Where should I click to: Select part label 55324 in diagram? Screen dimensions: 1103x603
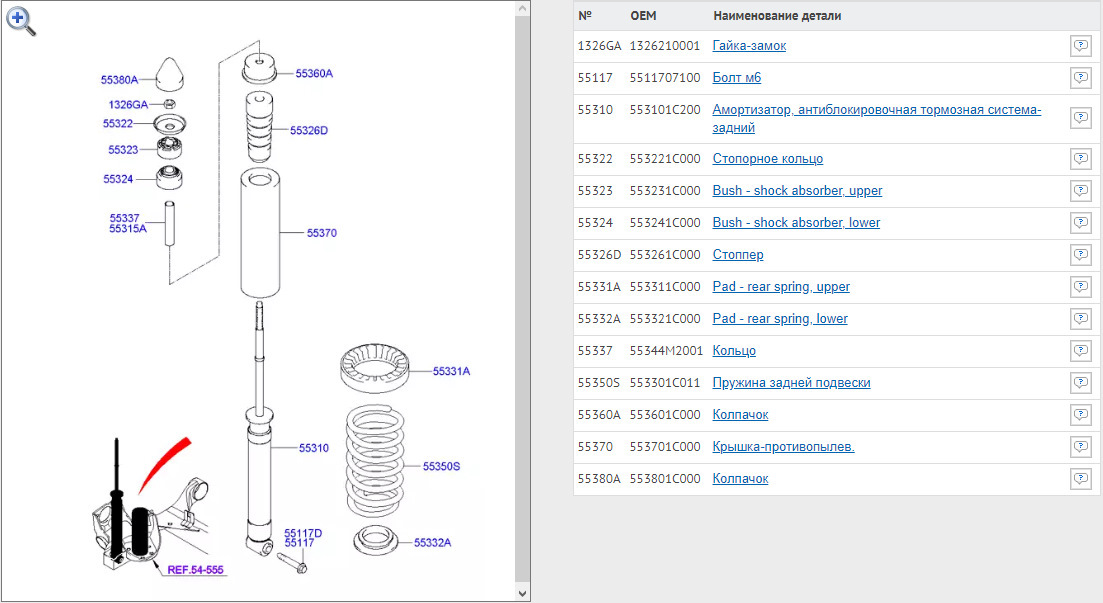click(x=118, y=179)
